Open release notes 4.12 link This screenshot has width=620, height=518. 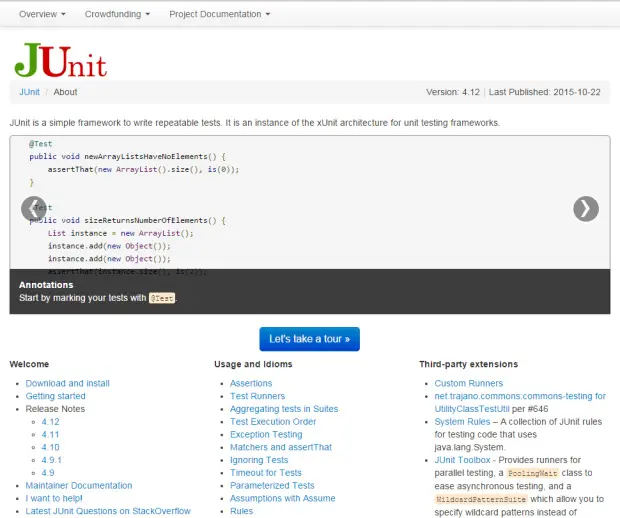pos(51,422)
